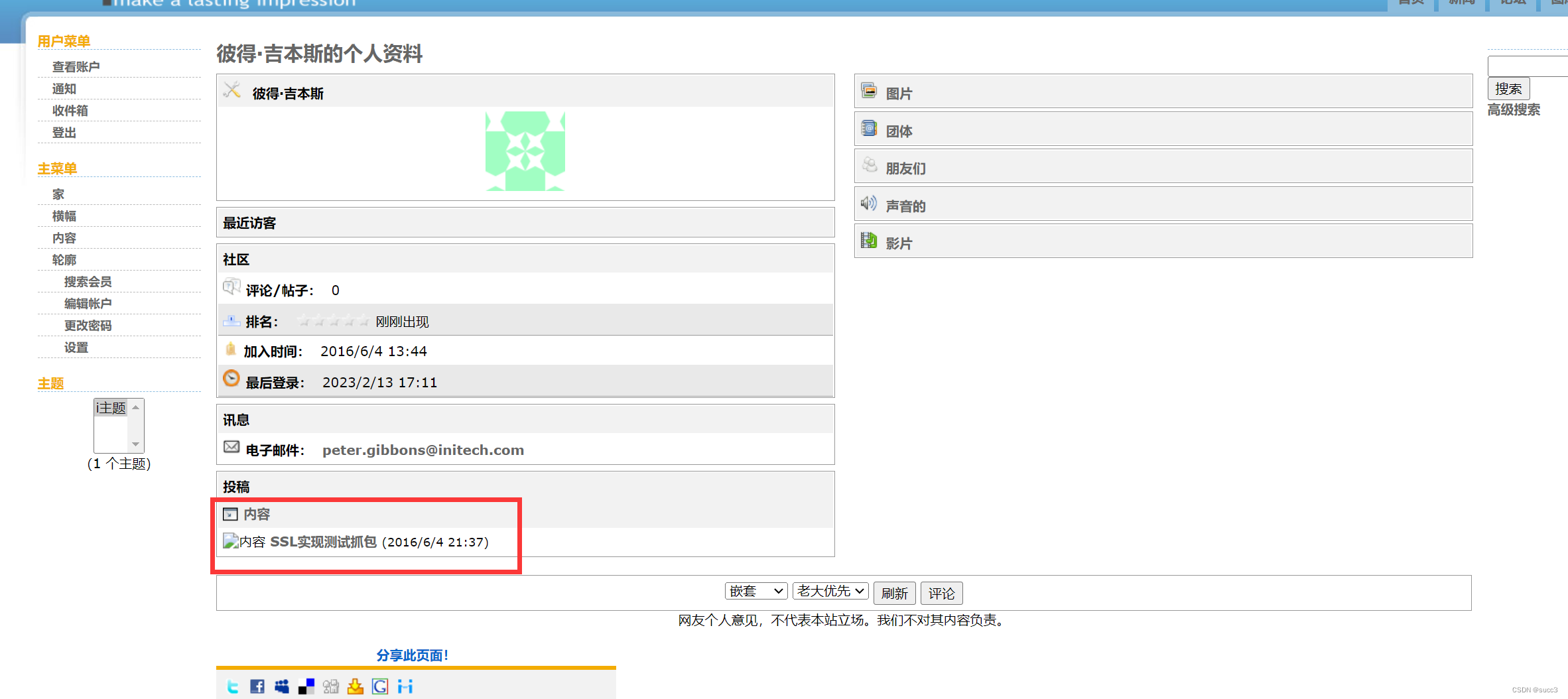Image resolution: width=1568 pixels, height=699 pixels.
Task: Share page via Twitter icon
Action: click(233, 686)
